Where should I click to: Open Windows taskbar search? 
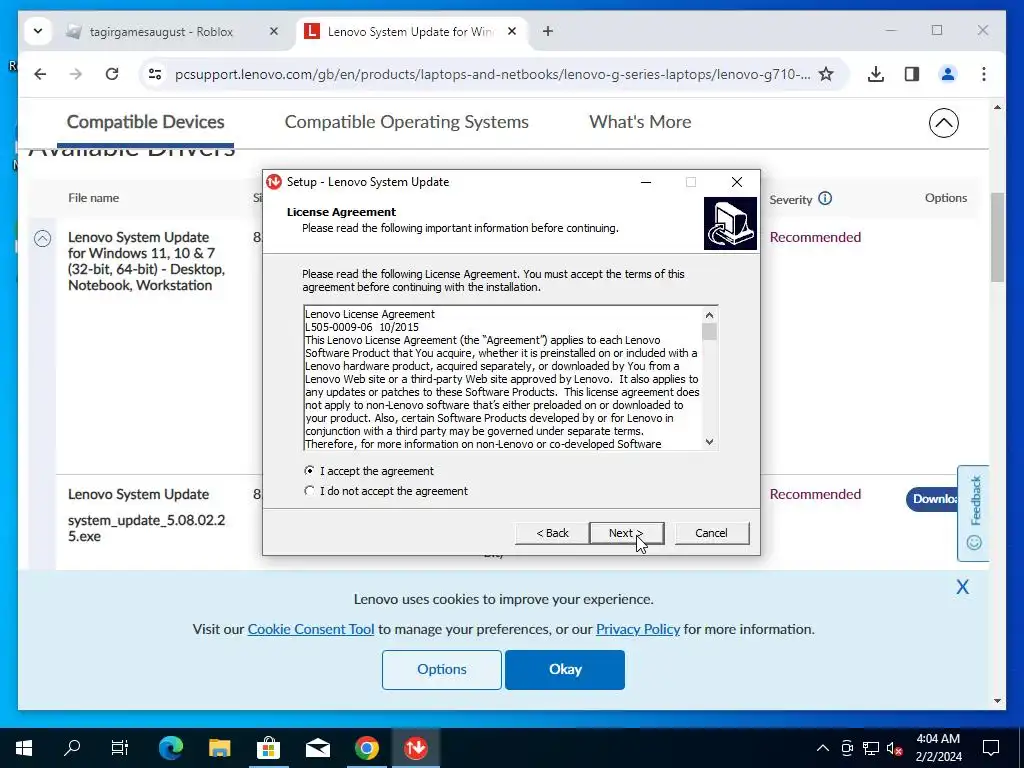tap(72, 748)
